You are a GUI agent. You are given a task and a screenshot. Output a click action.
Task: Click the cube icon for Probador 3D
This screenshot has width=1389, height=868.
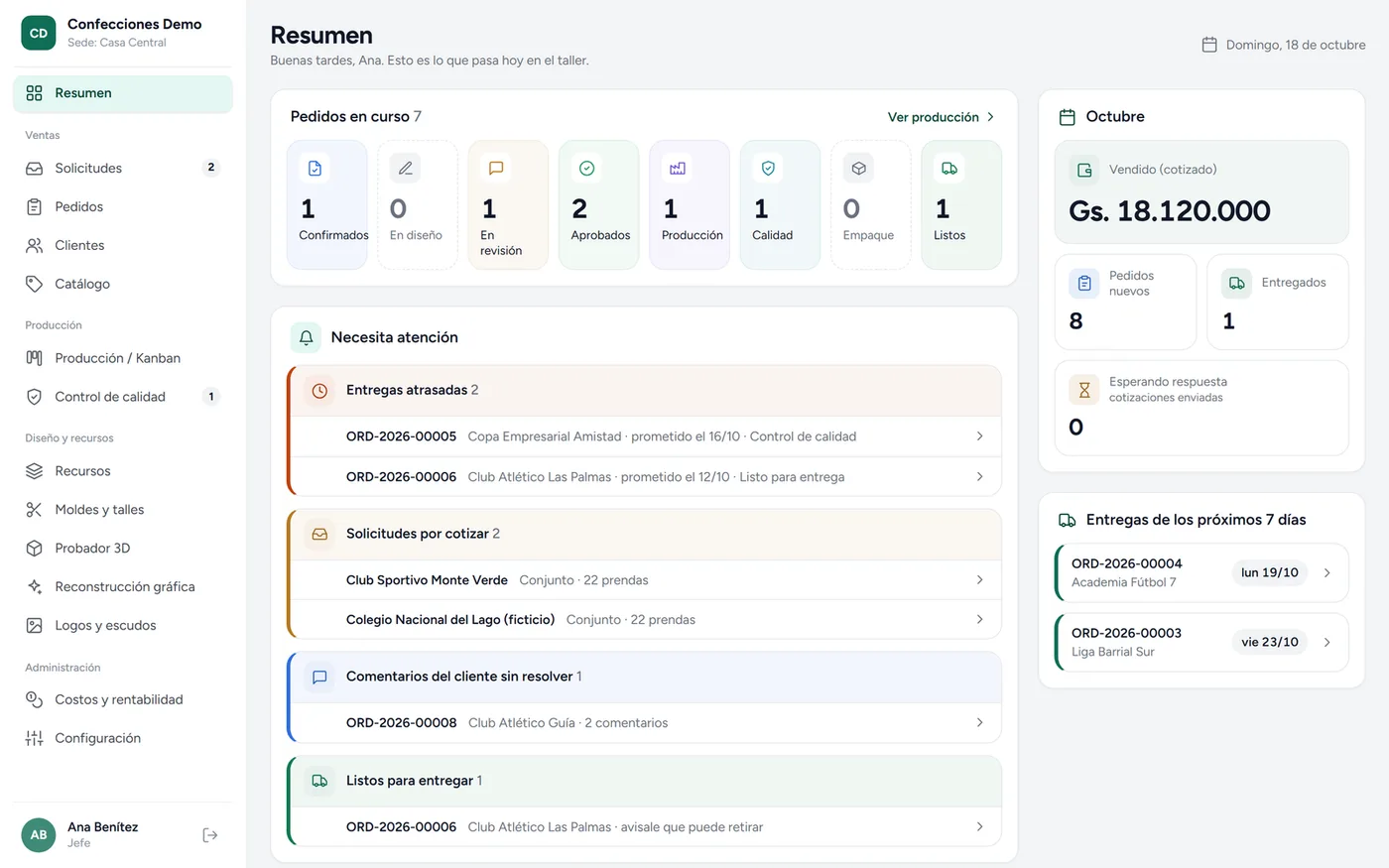pos(35,549)
